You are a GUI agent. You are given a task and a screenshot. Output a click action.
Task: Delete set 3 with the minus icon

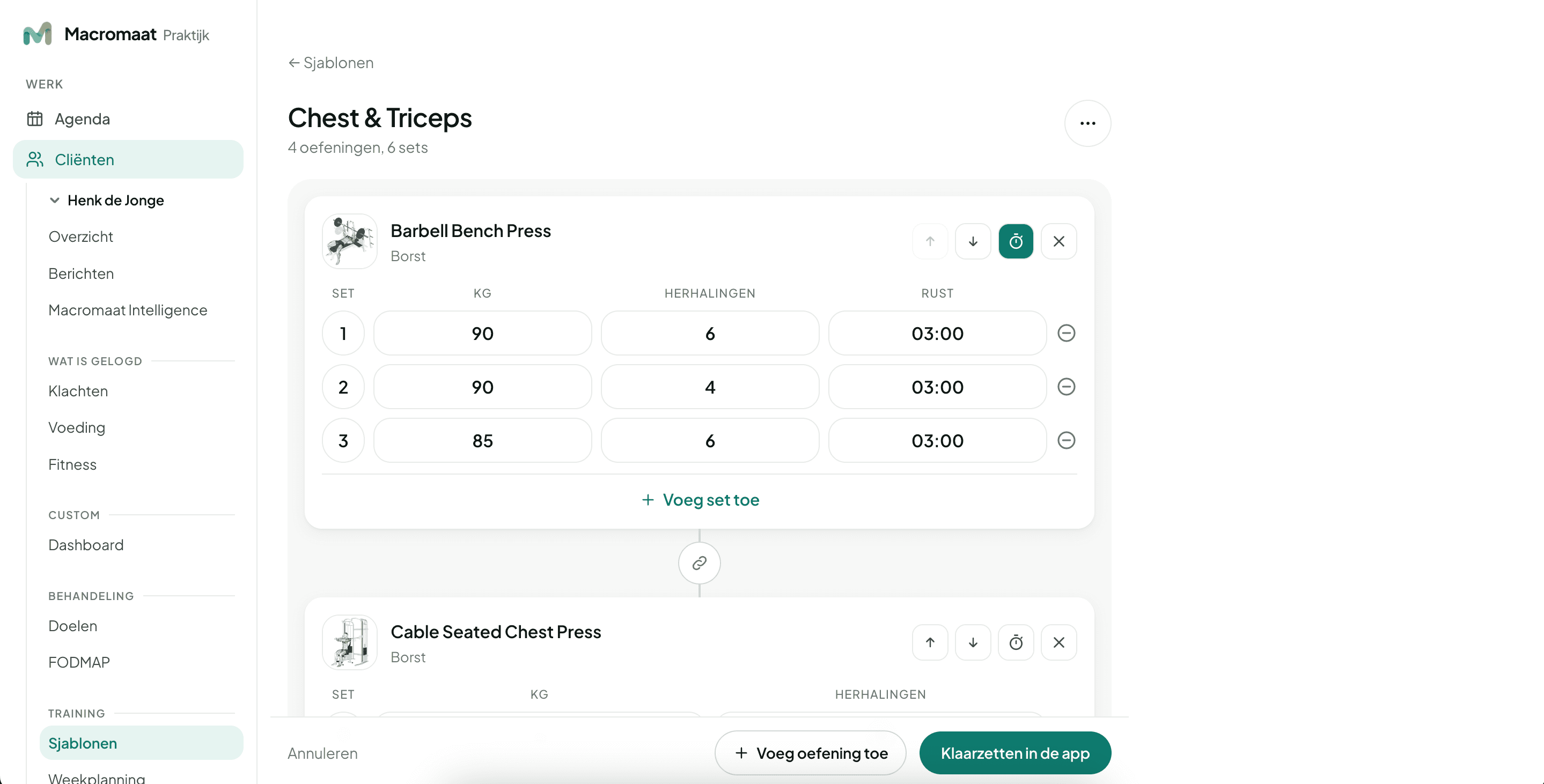pos(1065,441)
